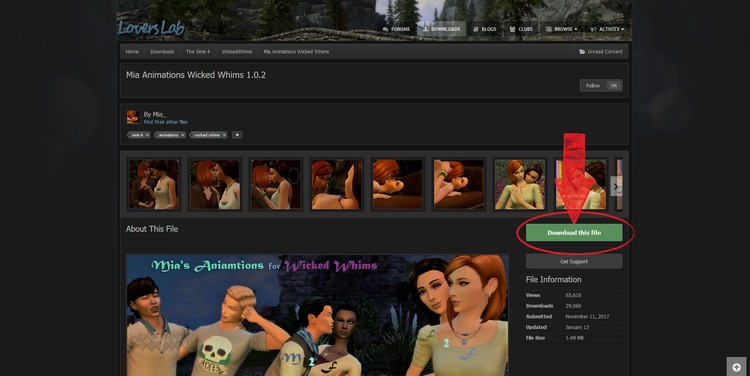The height and width of the screenshot is (376, 750).
Task: Click the sims 4 tag label
Action: click(137, 135)
